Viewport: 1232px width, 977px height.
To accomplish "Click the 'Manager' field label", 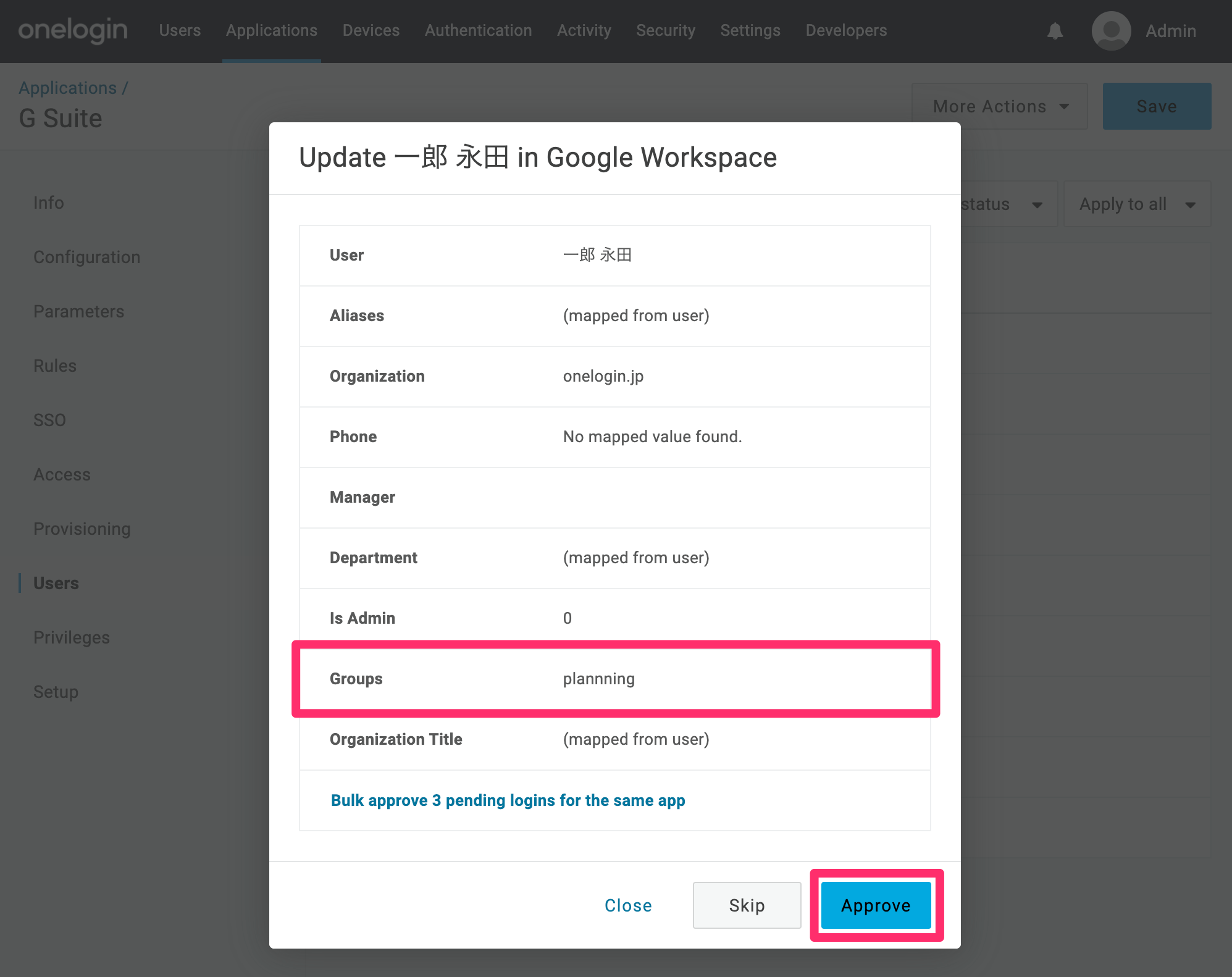I will (362, 497).
